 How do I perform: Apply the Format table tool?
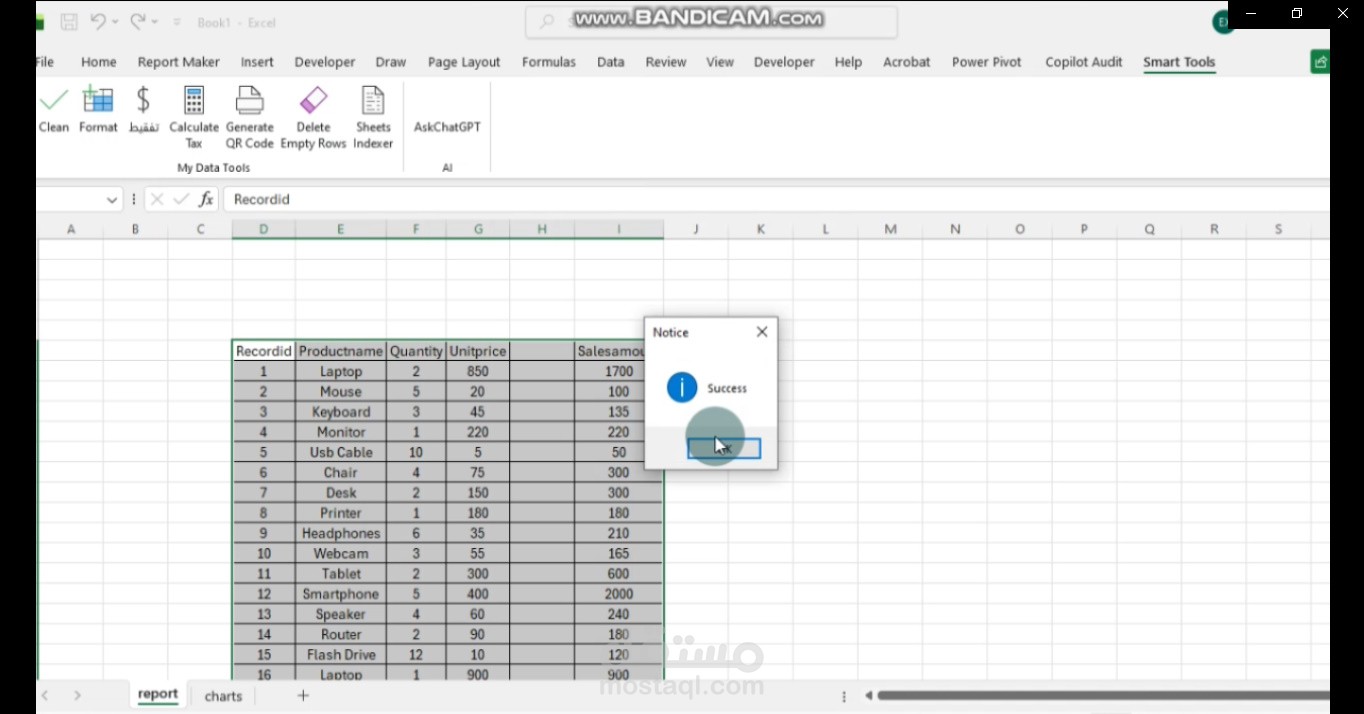click(x=98, y=110)
